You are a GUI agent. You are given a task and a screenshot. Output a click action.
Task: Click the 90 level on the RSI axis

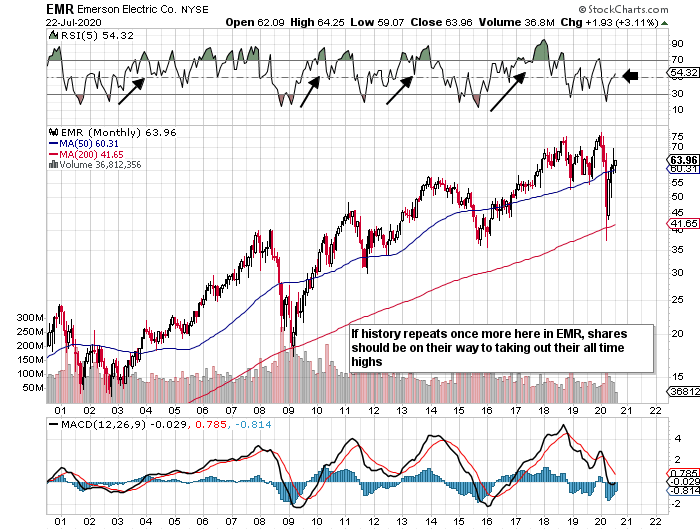tap(677, 43)
